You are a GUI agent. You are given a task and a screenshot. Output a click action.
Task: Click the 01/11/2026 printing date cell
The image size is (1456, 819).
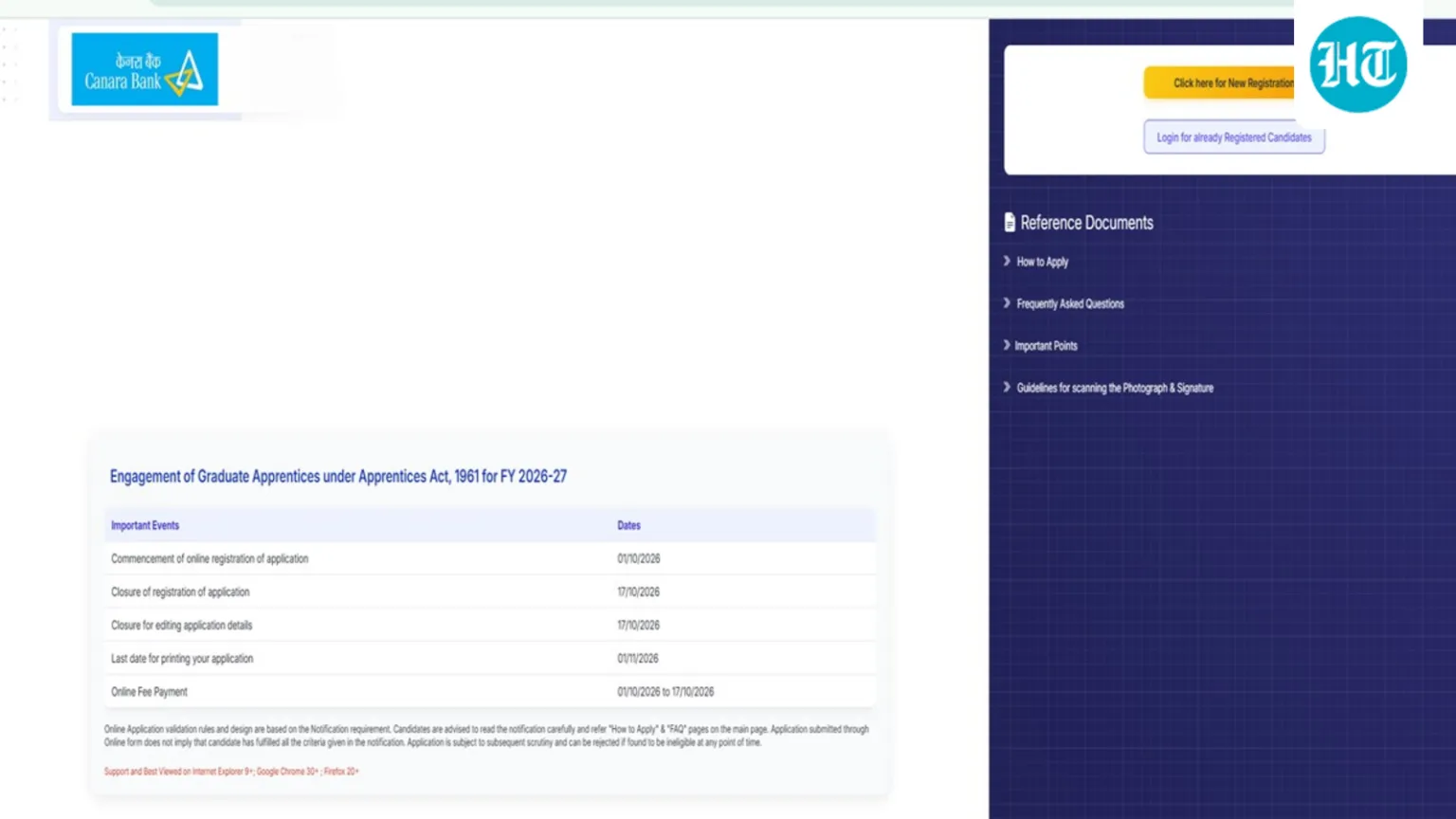pos(638,659)
